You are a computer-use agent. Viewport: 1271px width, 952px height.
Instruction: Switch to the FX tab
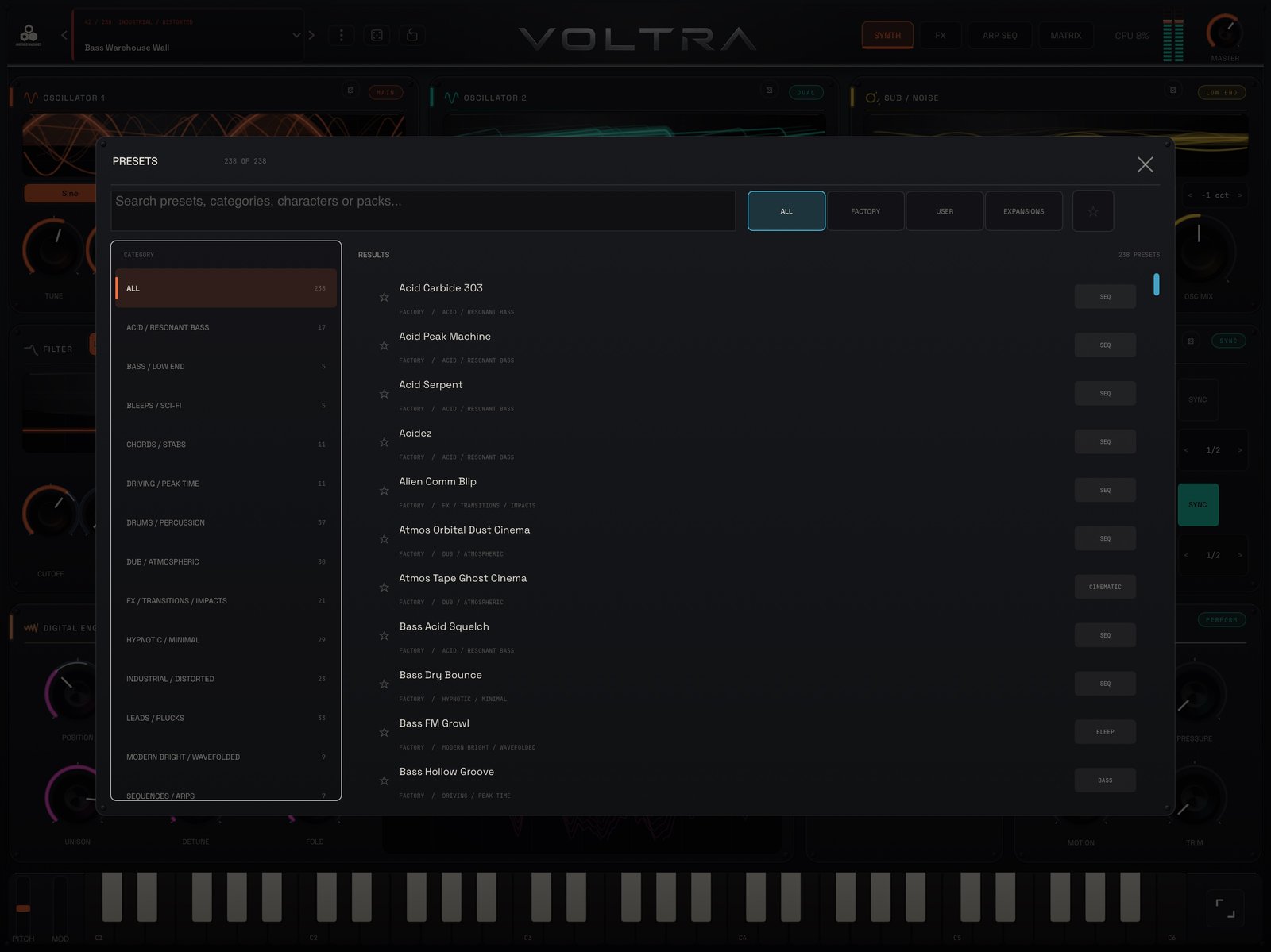click(941, 36)
